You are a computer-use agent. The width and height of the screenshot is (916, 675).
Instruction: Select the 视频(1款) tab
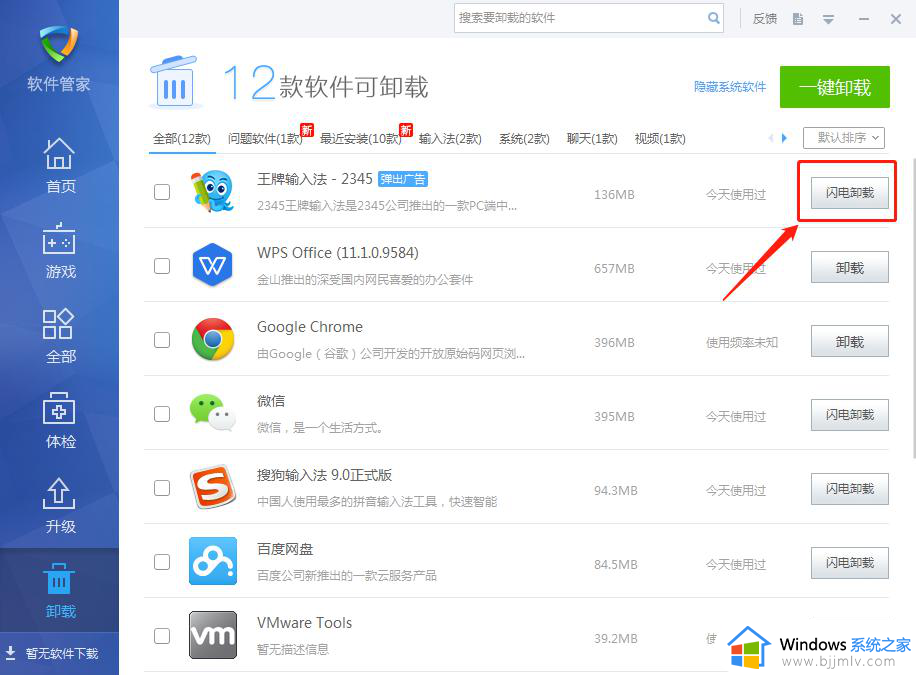point(660,139)
